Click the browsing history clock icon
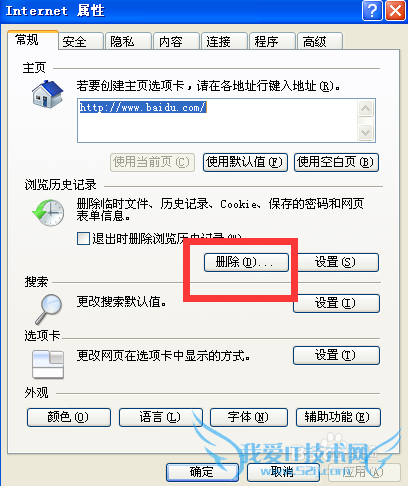Image resolution: width=408 pixels, height=486 pixels. click(49, 212)
